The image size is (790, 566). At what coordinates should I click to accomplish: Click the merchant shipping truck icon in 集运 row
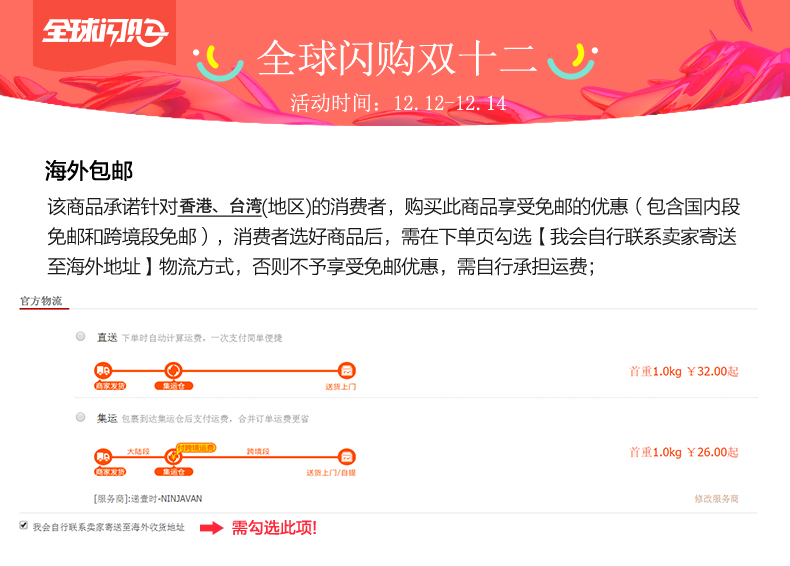pos(103,457)
